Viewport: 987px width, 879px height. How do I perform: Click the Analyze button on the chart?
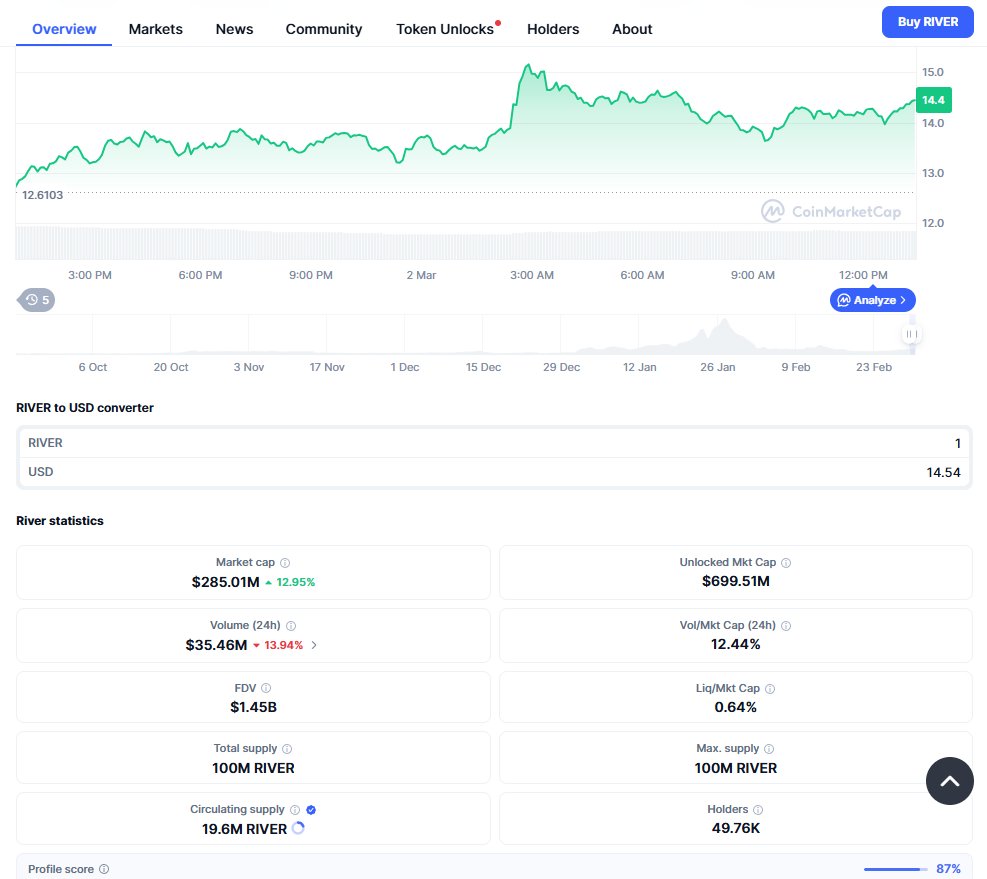coord(872,300)
